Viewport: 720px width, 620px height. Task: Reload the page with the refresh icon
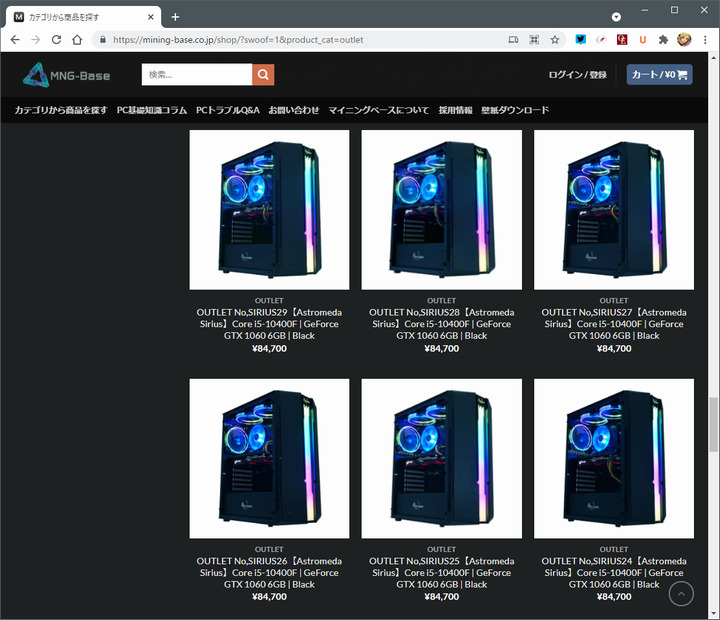coord(56,40)
